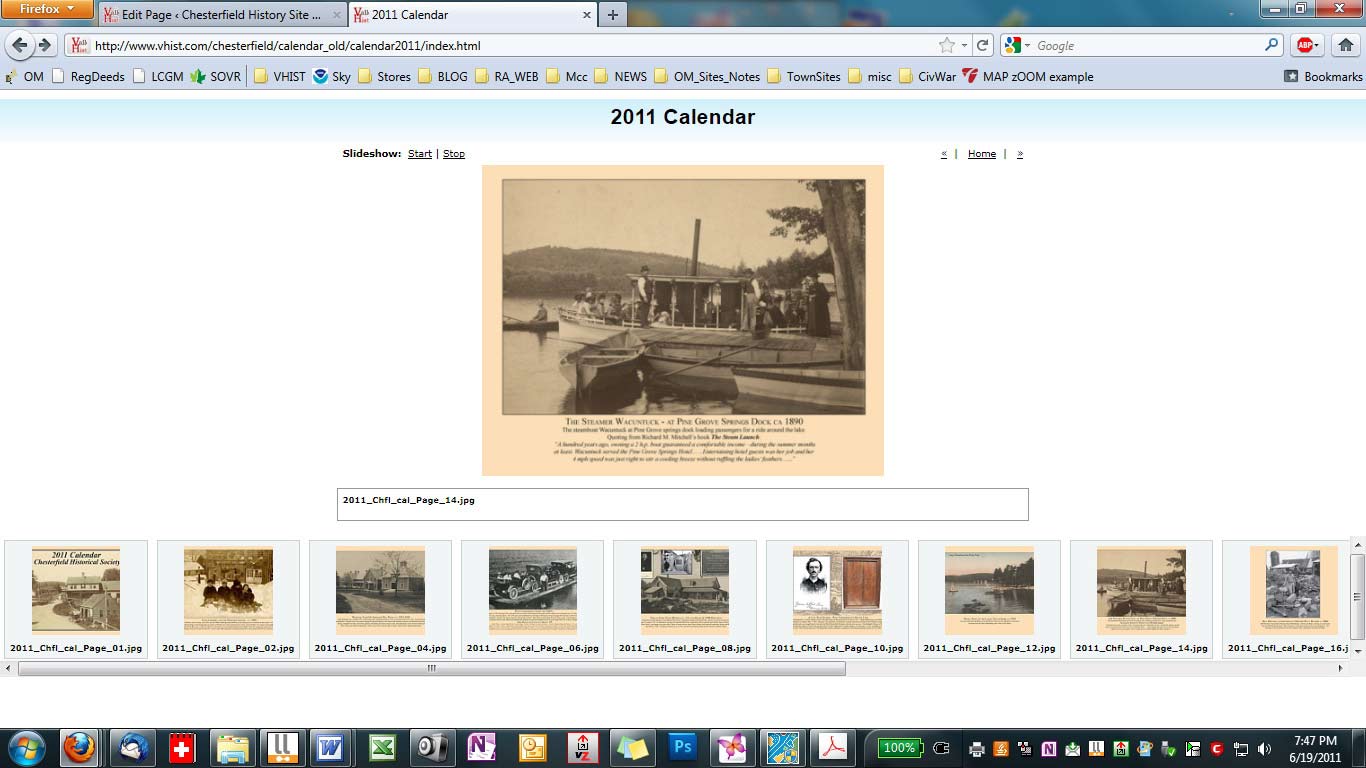Go to next image with » link
Viewport: 1366px width, 768px height.
(1020, 153)
